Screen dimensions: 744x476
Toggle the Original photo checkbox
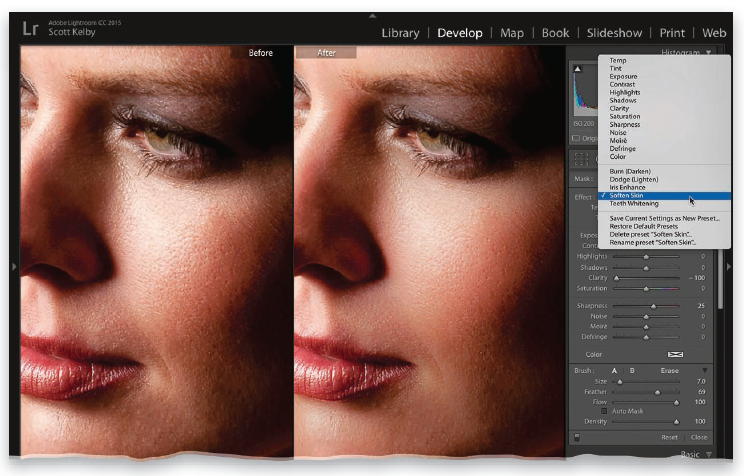(x=576, y=138)
